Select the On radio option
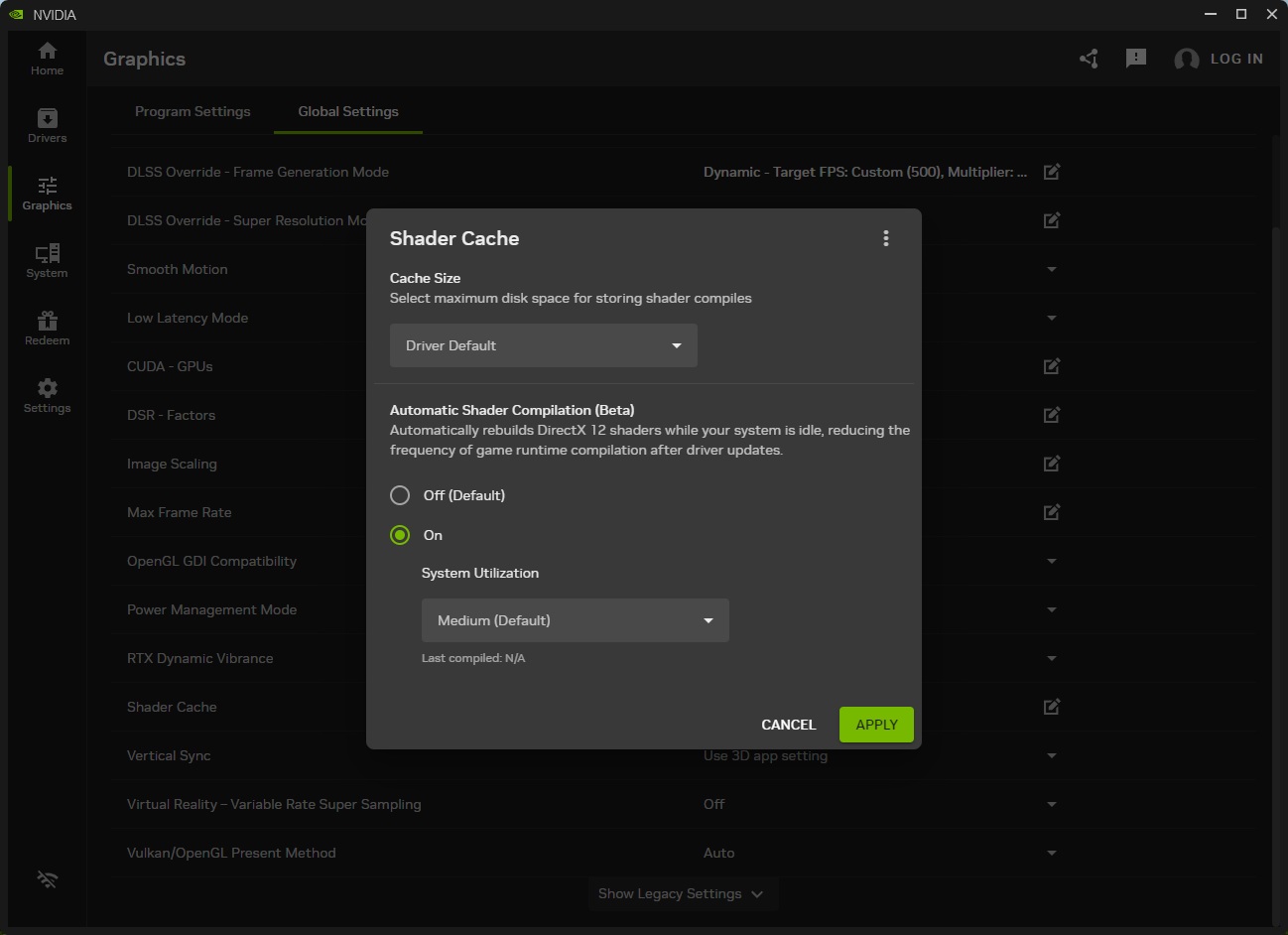The height and width of the screenshot is (935, 1288). click(x=400, y=535)
